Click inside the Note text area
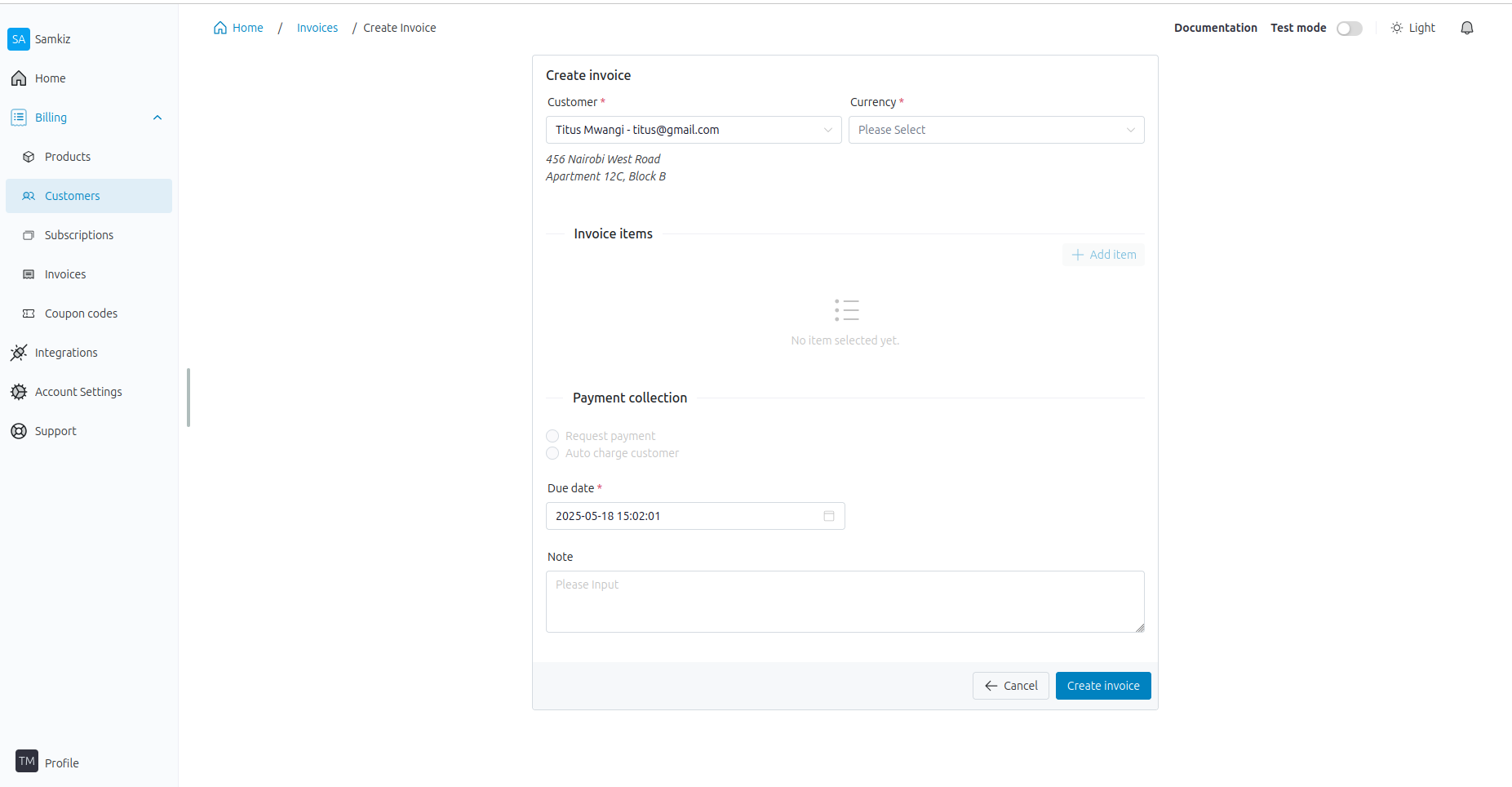 [845, 602]
